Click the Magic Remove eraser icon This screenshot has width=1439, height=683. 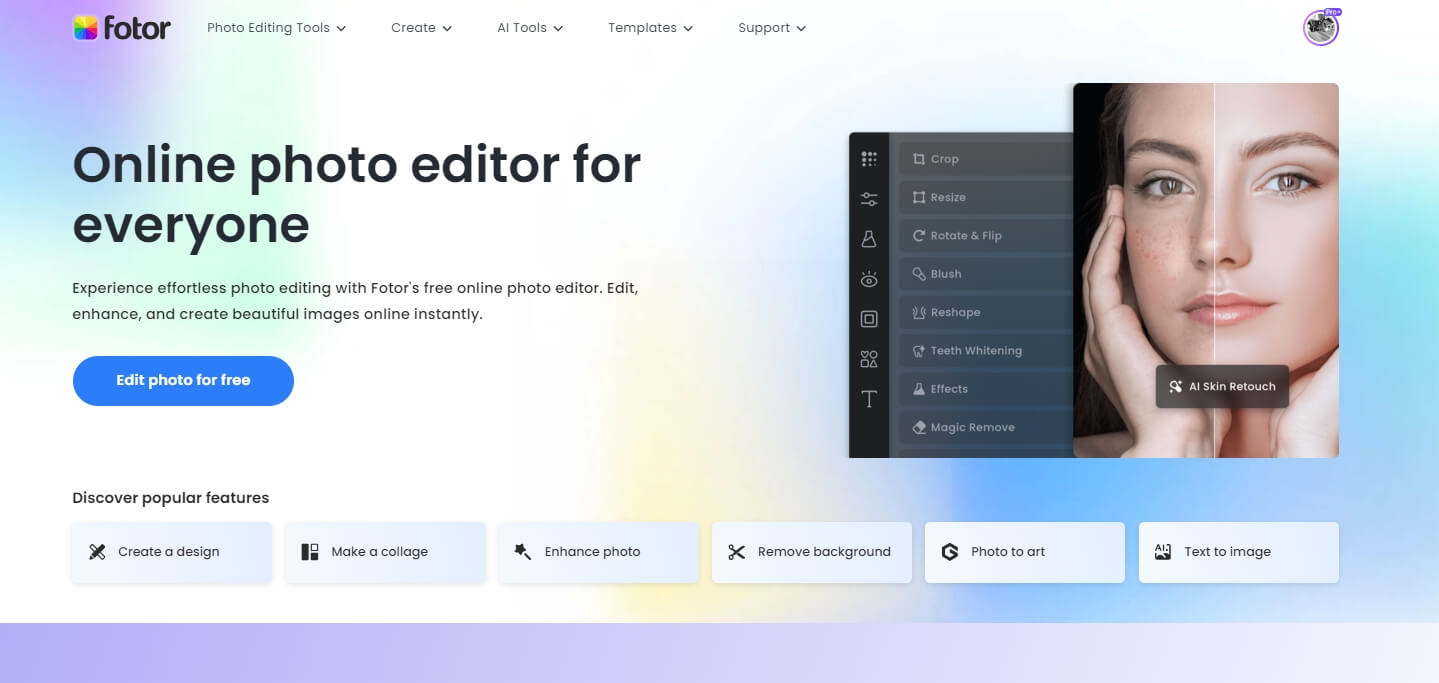click(918, 427)
